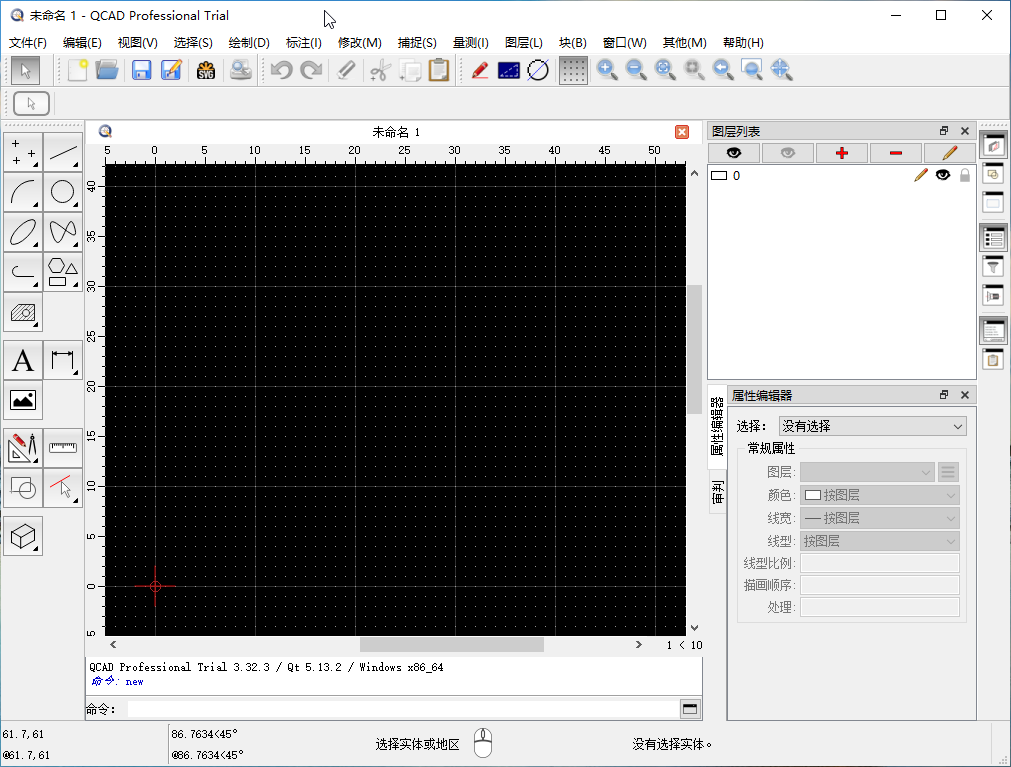This screenshot has height=767, width=1011.
Task: Undo the last action
Action: [x=281, y=70]
